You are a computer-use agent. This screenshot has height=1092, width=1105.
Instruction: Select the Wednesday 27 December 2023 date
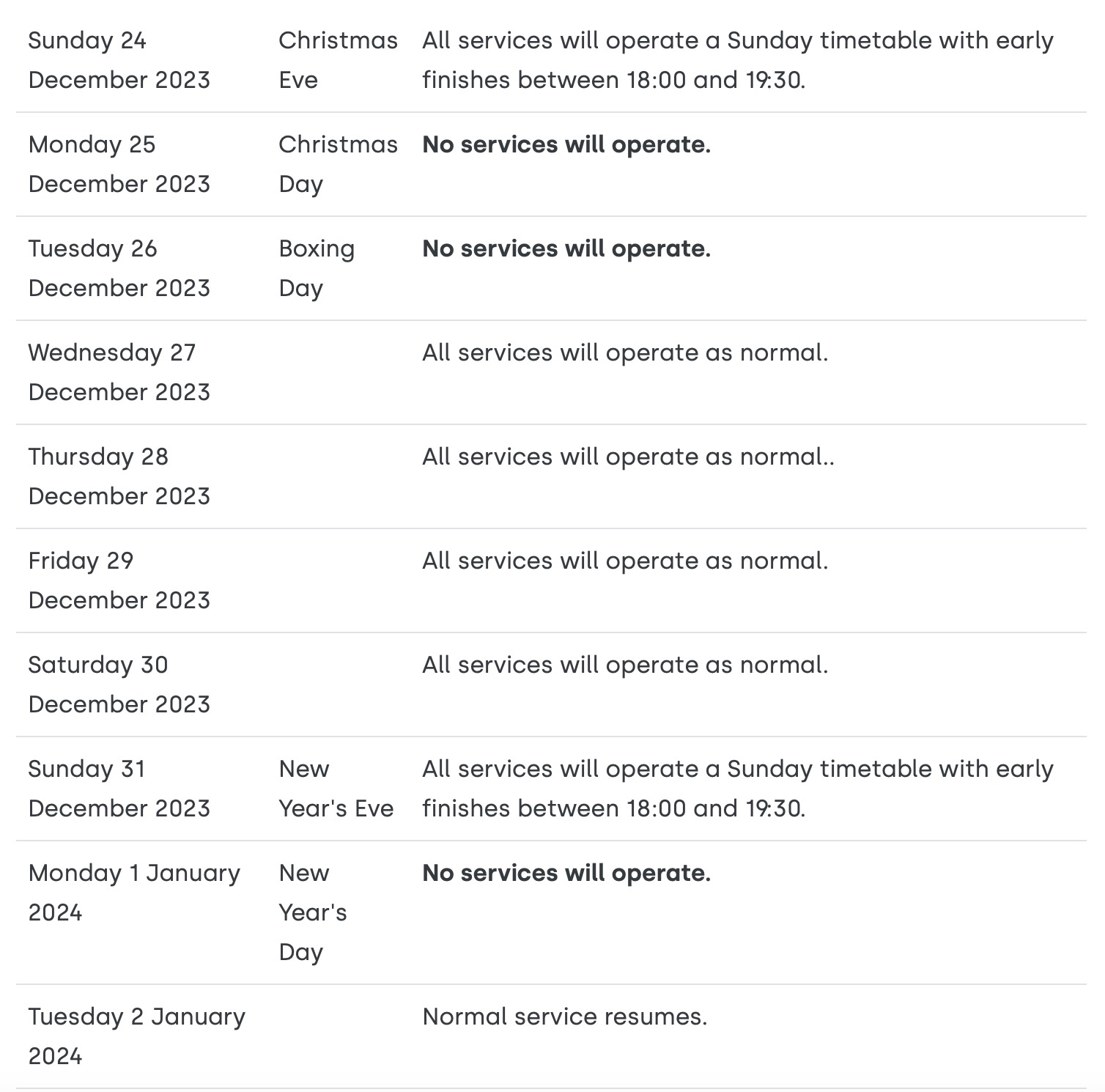pyautogui.click(x=119, y=372)
